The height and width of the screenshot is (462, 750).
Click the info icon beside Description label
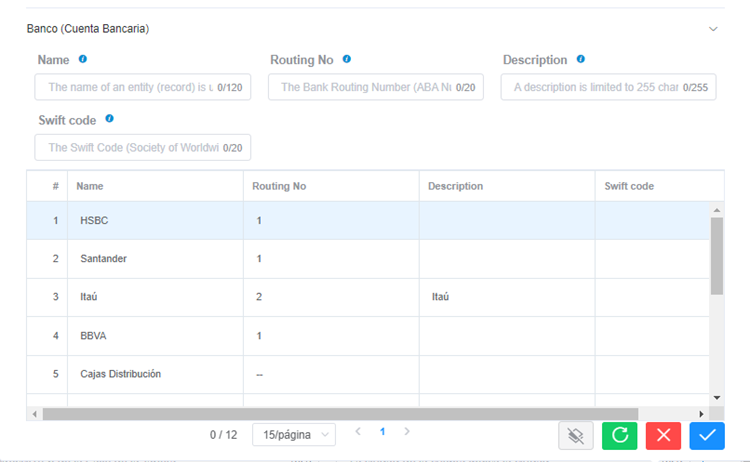click(581, 59)
